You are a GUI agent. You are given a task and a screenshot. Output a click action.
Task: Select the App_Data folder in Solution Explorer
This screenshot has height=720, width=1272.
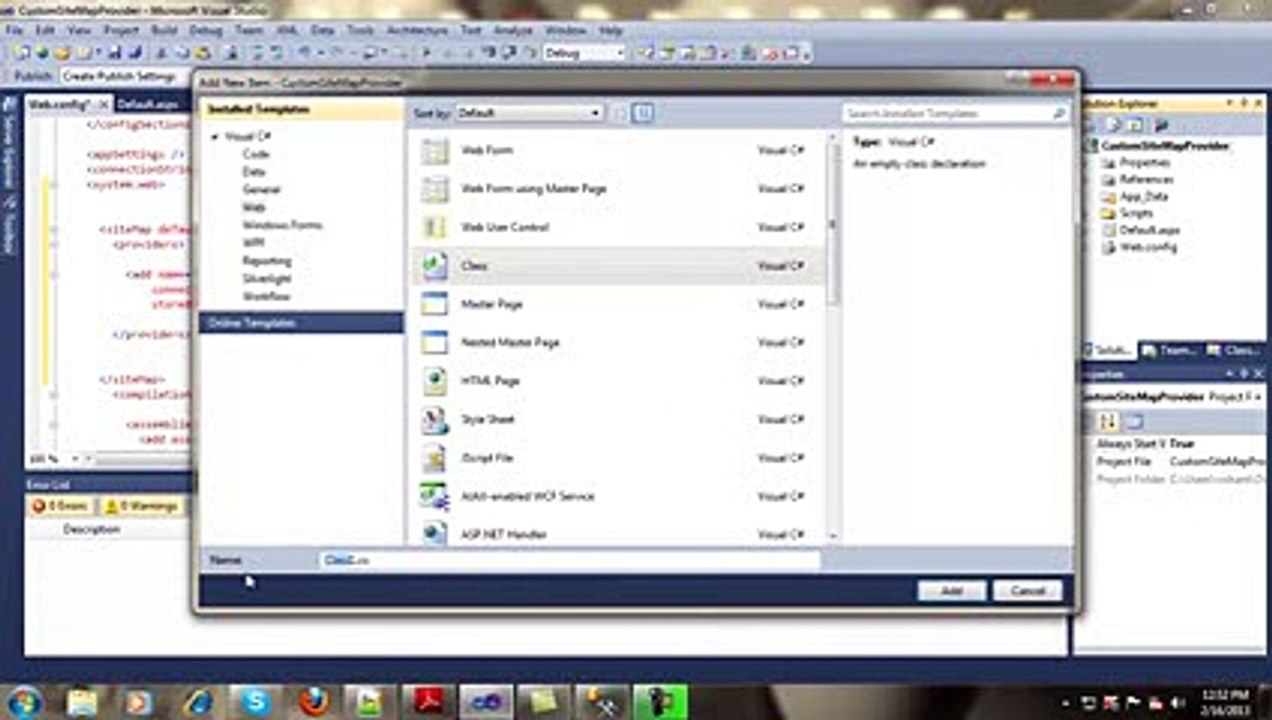click(x=1142, y=196)
